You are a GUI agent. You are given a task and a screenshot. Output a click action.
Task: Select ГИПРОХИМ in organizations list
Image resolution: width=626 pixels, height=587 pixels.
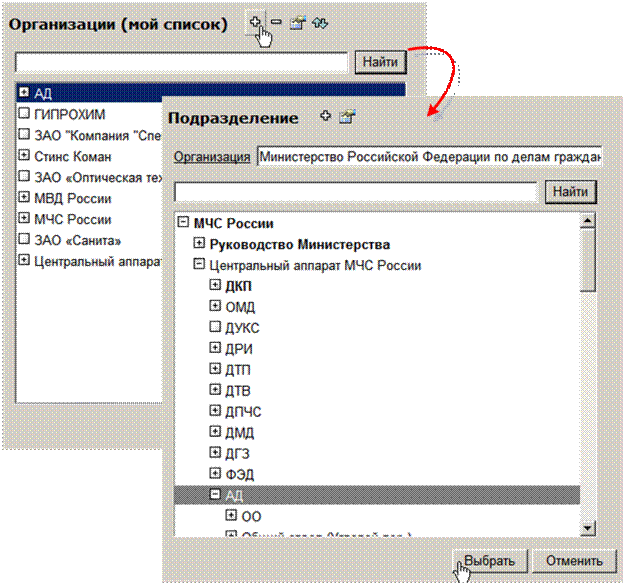(x=69, y=115)
